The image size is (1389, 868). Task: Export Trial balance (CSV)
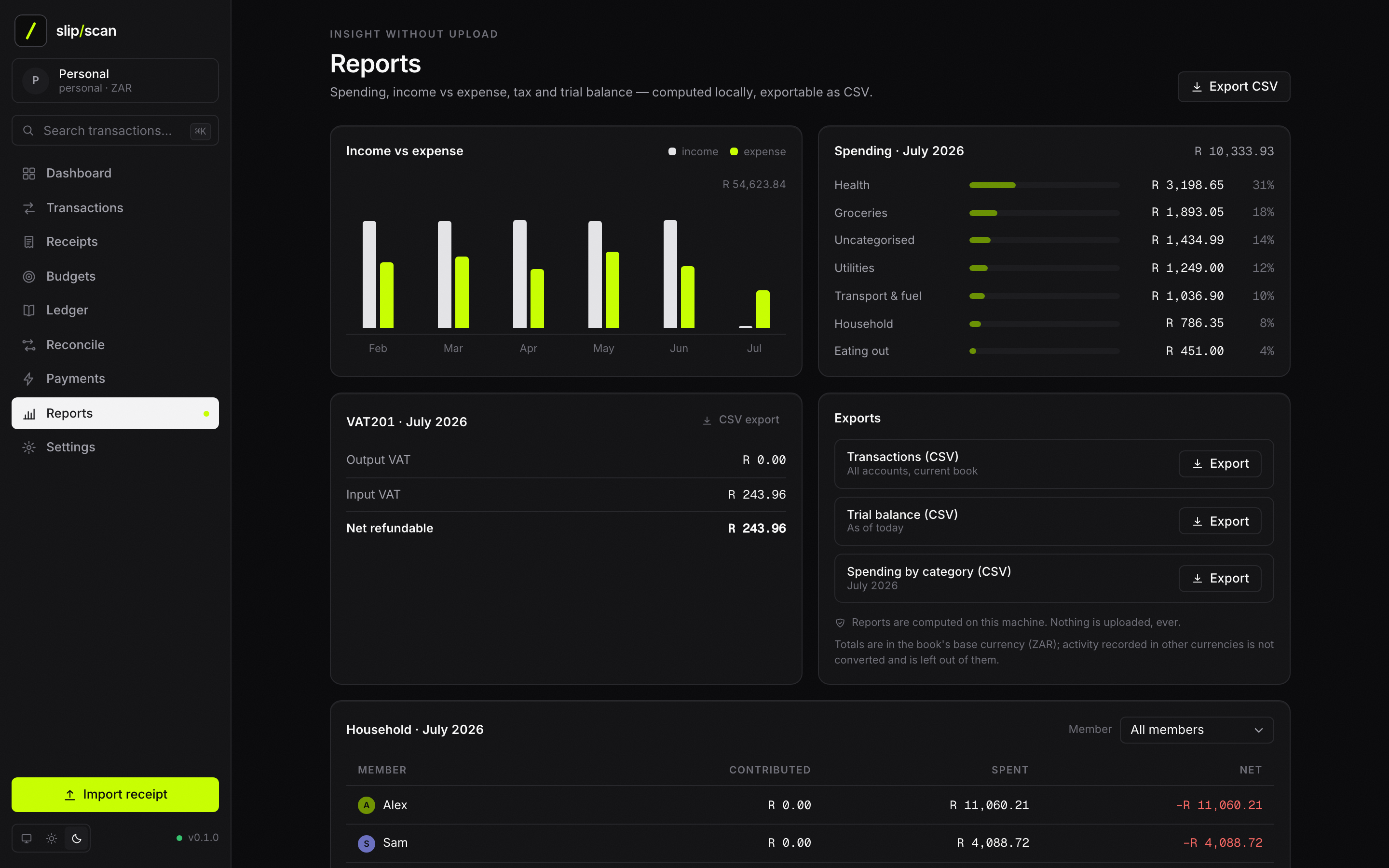(x=1220, y=521)
